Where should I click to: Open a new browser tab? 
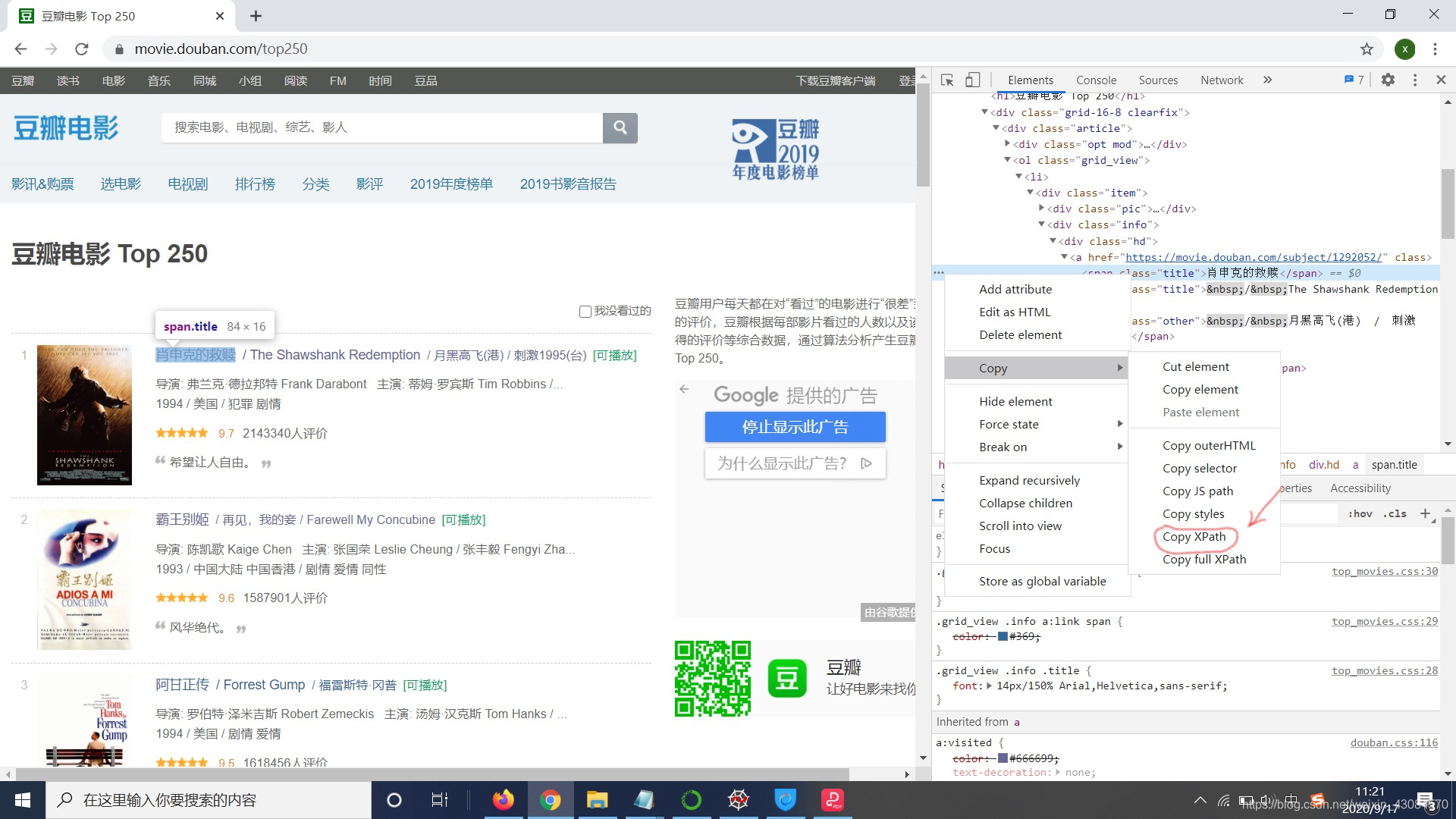256,16
